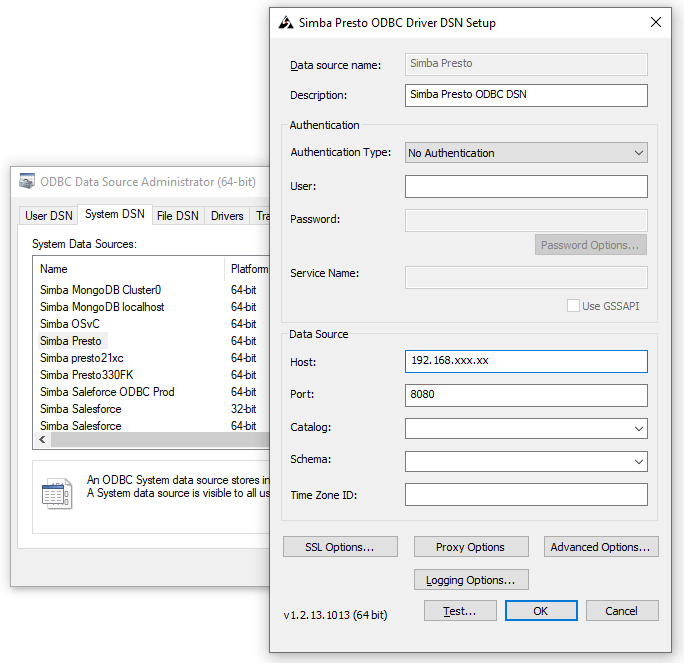Image resolution: width=684 pixels, height=663 pixels.
Task: Select Simba MongoDB localhost entry
Action: click(x=102, y=307)
